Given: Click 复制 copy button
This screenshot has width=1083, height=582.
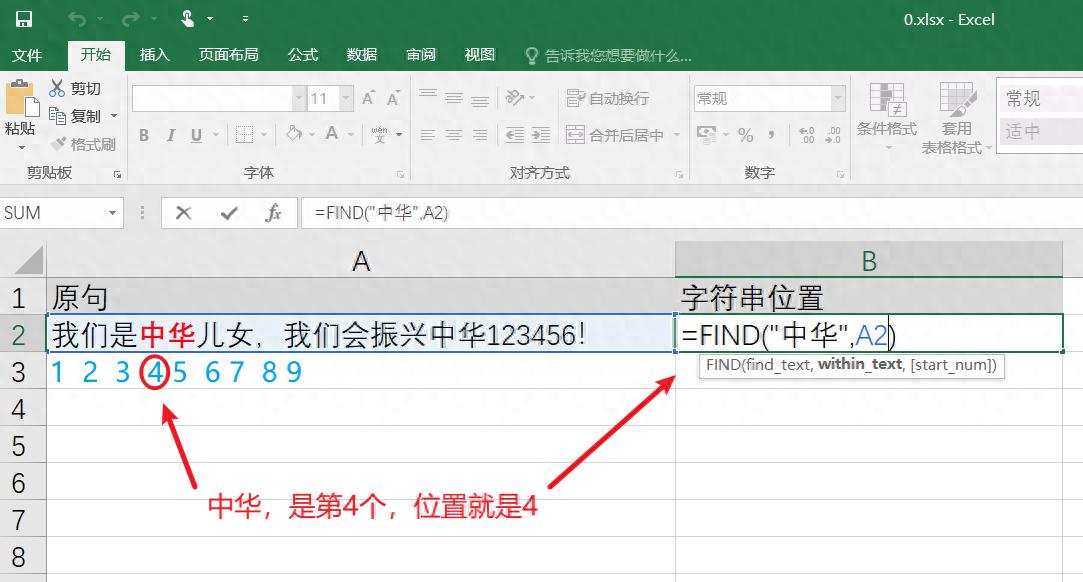Looking at the screenshot, I should [76, 116].
